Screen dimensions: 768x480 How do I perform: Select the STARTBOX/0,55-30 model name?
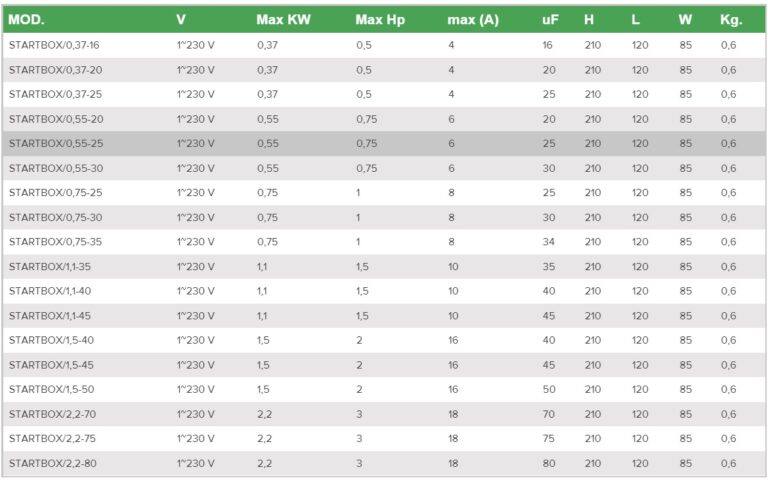click(56, 168)
